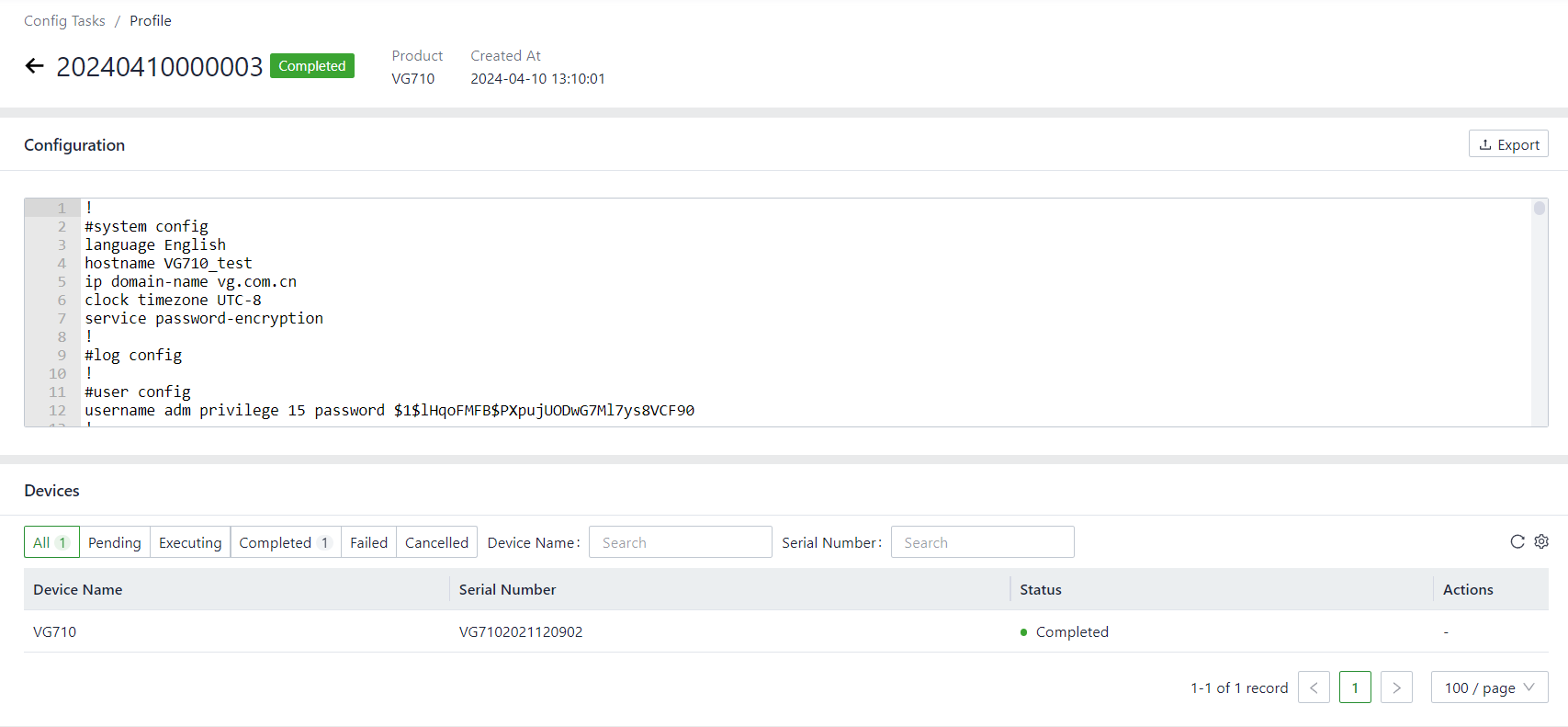The image size is (1568, 727).
Task: Click the Device Name search field
Action: tap(680, 542)
